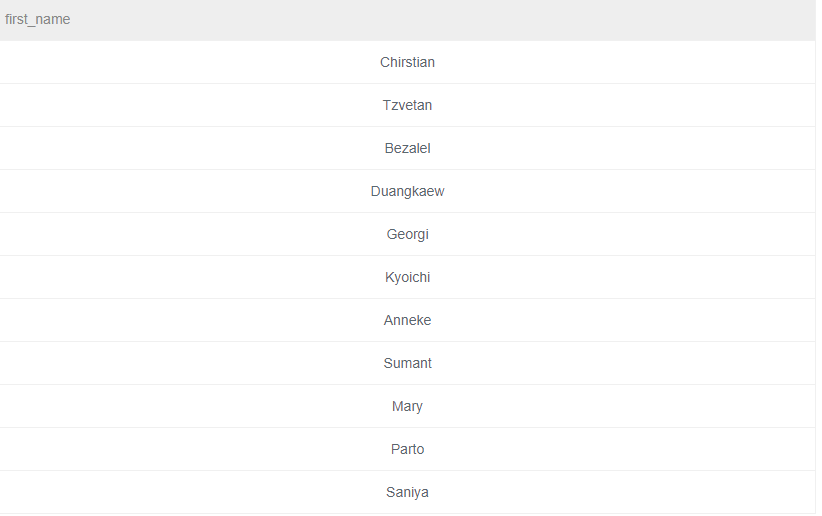
Task: Select the row just above Anneke
Action: [x=407, y=277]
